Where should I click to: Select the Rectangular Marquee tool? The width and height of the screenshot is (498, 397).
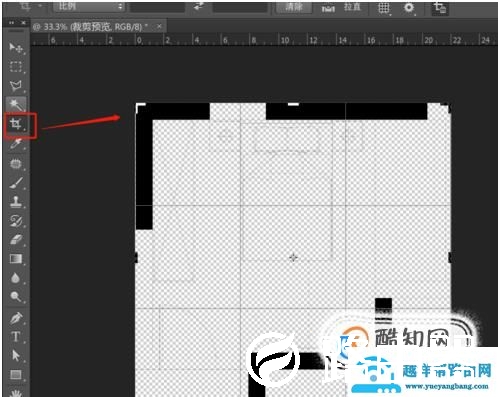pyautogui.click(x=16, y=67)
